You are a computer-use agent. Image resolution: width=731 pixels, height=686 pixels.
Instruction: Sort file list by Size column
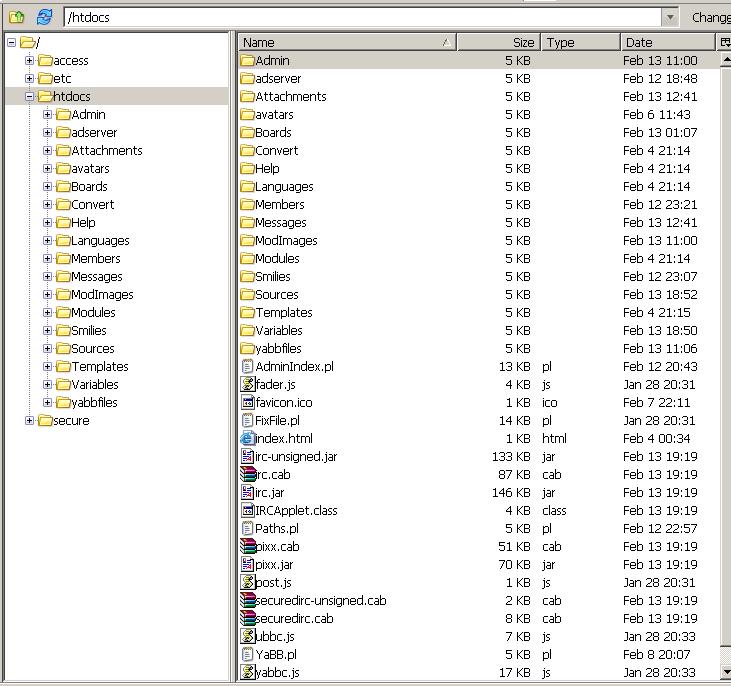coord(498,42)
